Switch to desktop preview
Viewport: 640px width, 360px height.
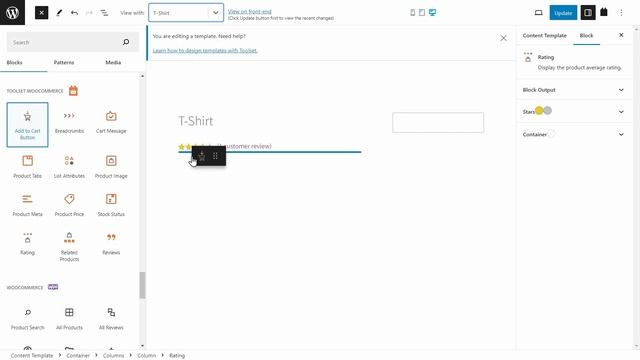pyautogui.click(x=432, y=13)
